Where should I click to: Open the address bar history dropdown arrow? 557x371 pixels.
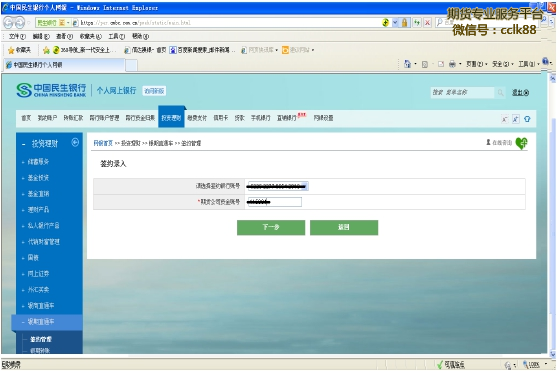[x=395, y=23]
